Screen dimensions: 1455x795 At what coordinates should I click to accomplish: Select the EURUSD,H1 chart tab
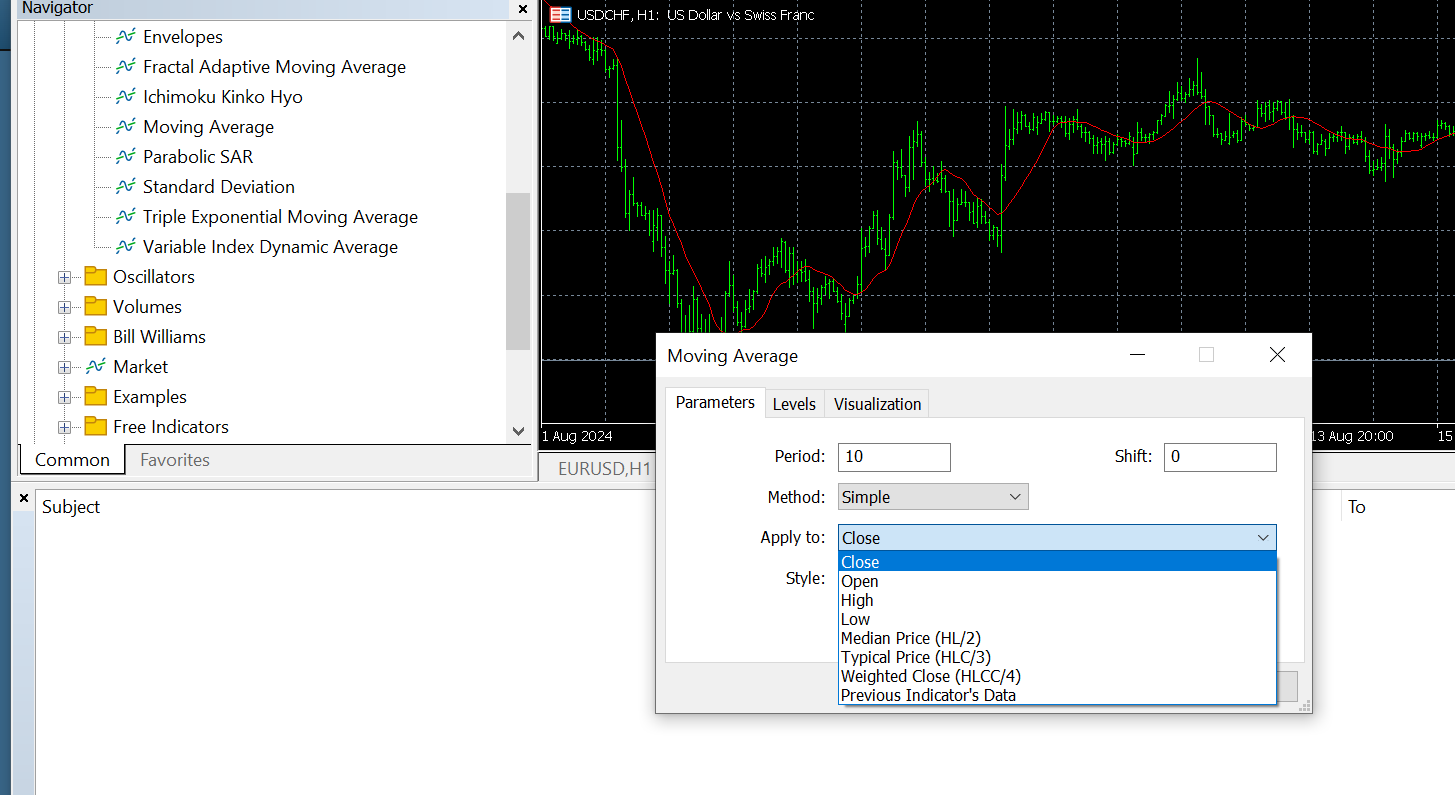pyautogui.click(x=604, y=468)
